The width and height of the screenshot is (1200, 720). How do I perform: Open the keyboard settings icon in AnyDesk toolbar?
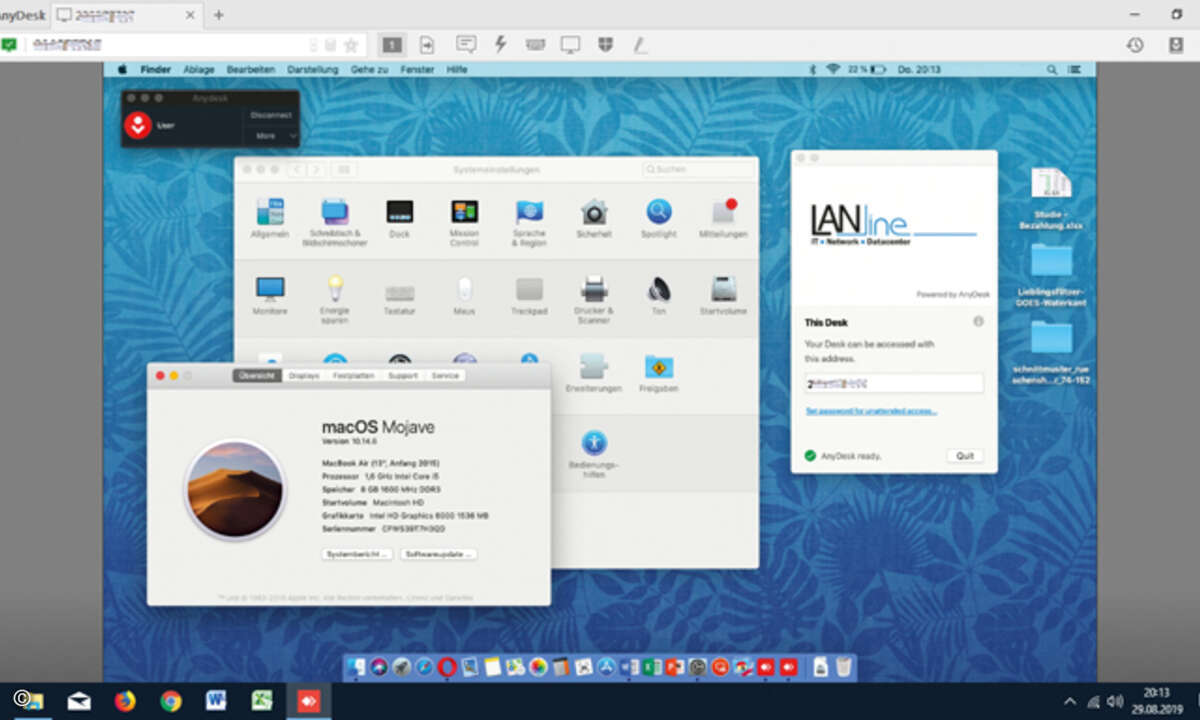[536, 45]
